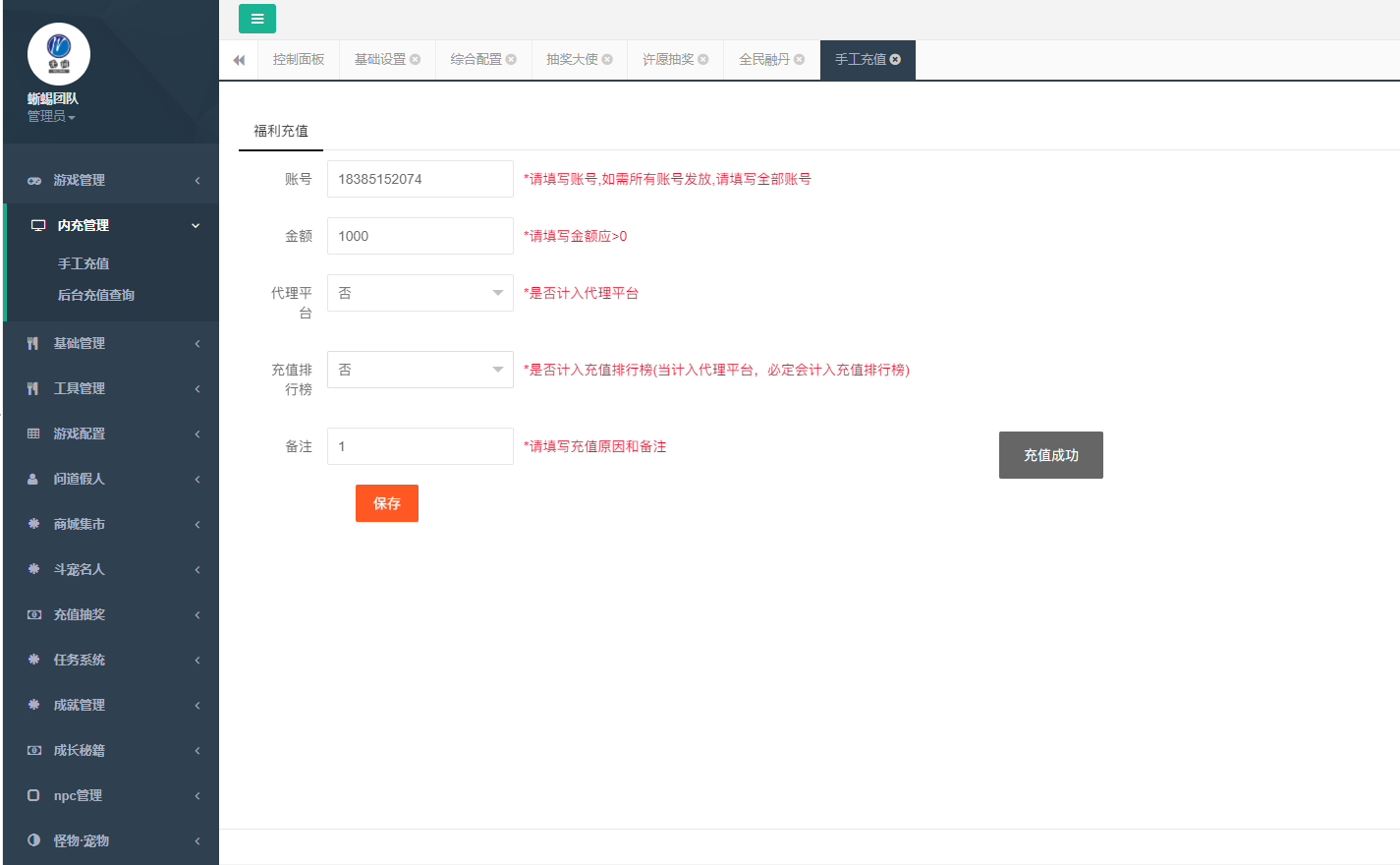The image size is (1400, 865).
Task: Close the 手工充值 tab via its X icon
Action: point(895,60)
